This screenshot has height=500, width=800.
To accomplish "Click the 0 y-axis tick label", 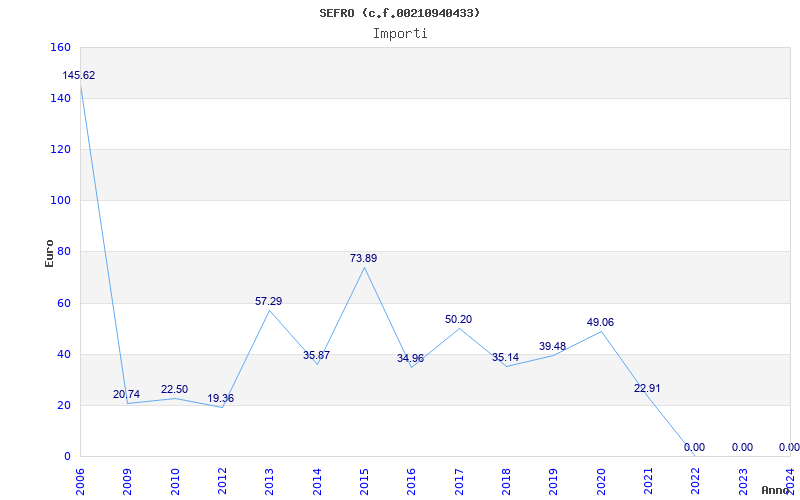I will pyautogui.click(x=67, y=457).
